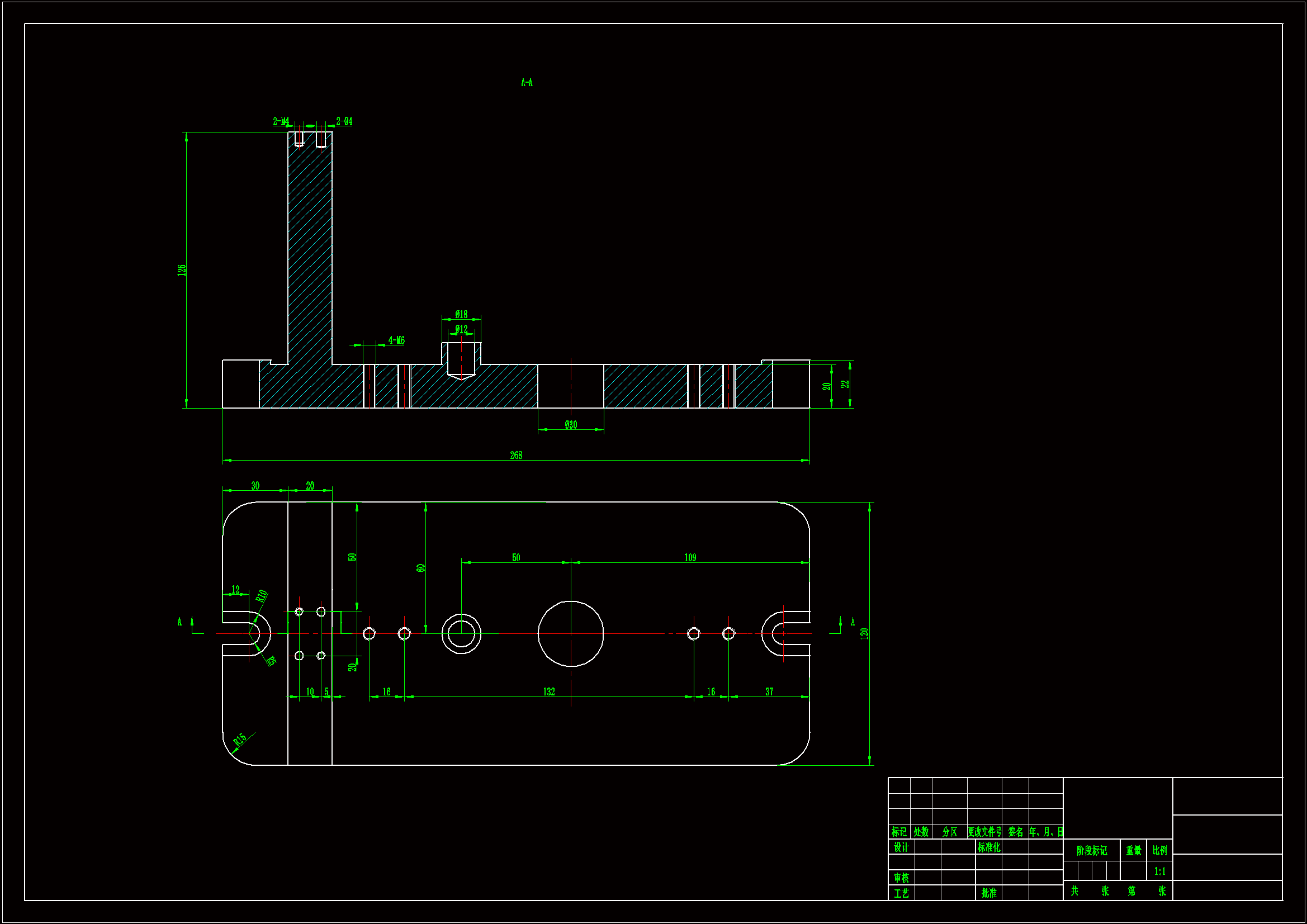
Task: Click the A-A section view label
Action: coord(527,83)
